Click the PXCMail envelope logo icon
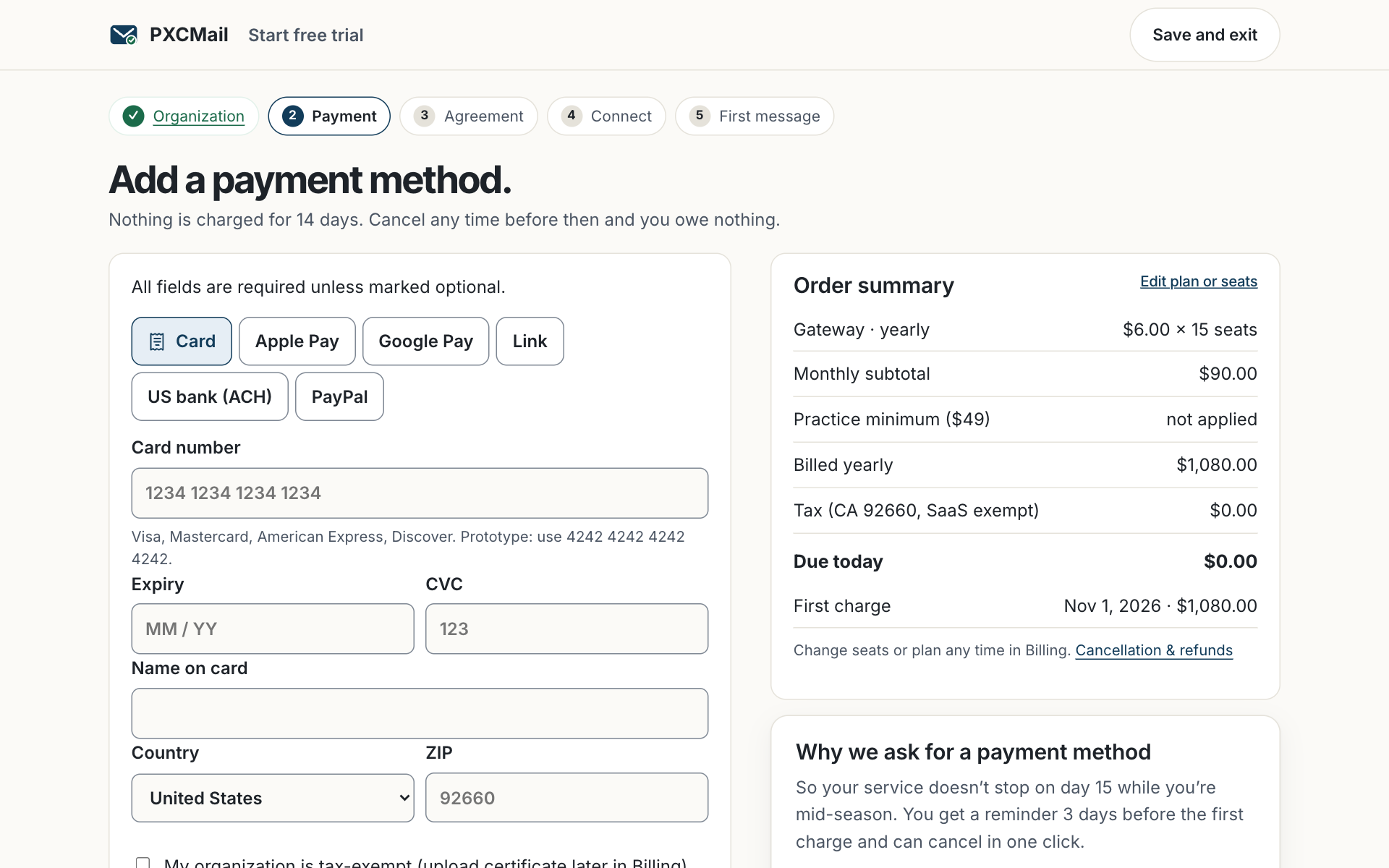Viewport: 1389px width, 868px height. click(x=123, y=35)
